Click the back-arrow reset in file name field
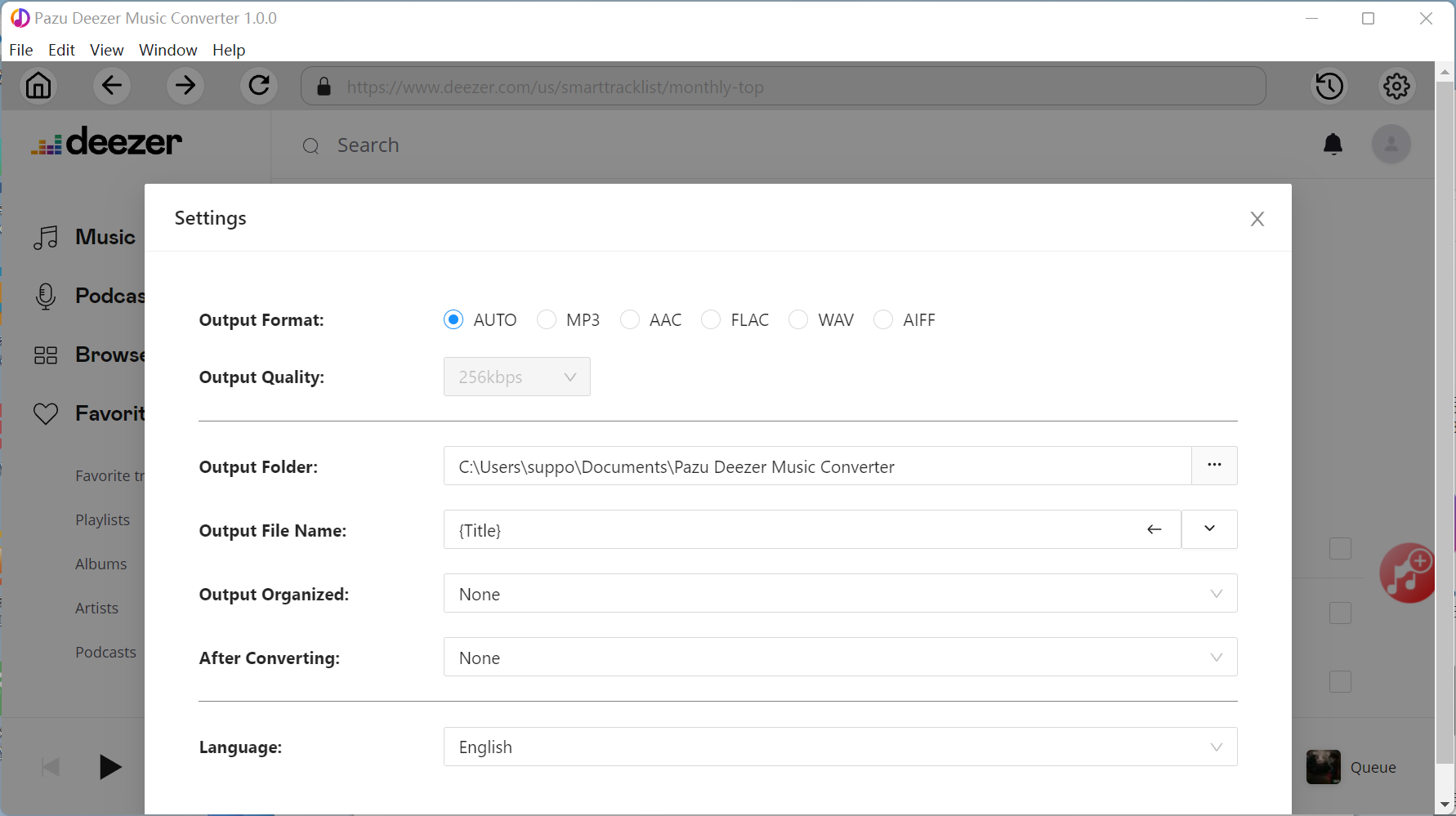 1155,529
